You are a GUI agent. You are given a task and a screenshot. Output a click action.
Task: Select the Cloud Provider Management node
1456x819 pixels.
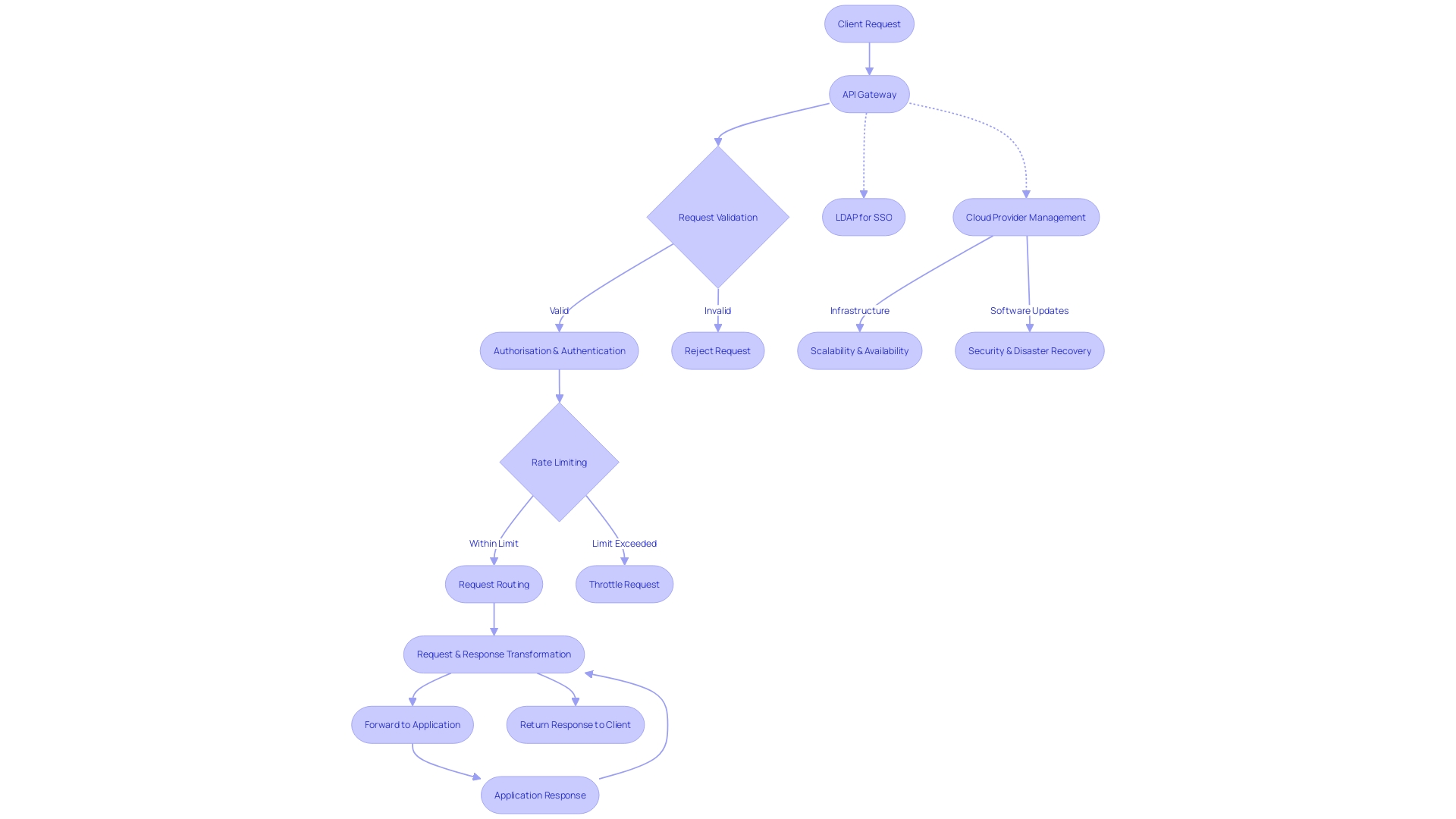click(1025, 217)
